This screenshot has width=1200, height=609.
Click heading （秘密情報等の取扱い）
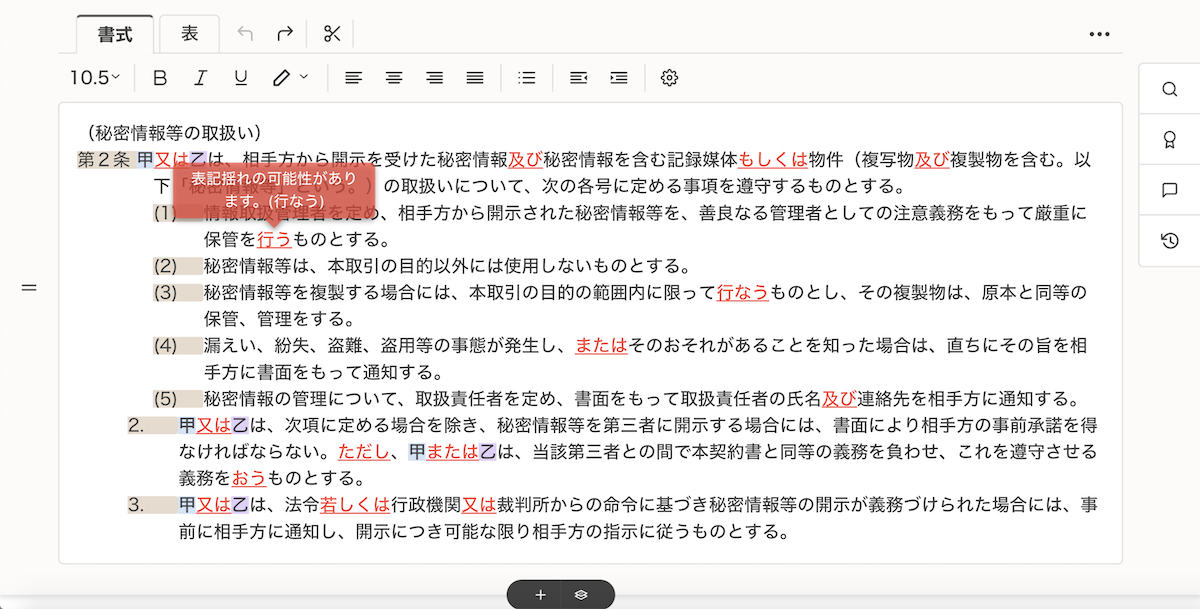(172, 132)
